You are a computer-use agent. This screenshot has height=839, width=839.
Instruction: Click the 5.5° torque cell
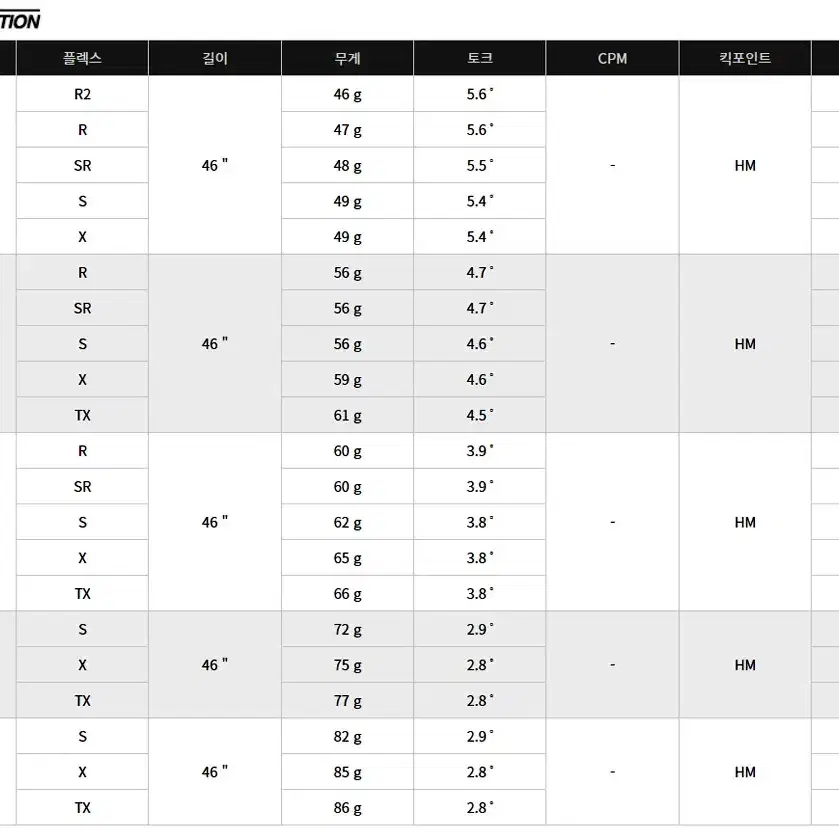[479, 165]
